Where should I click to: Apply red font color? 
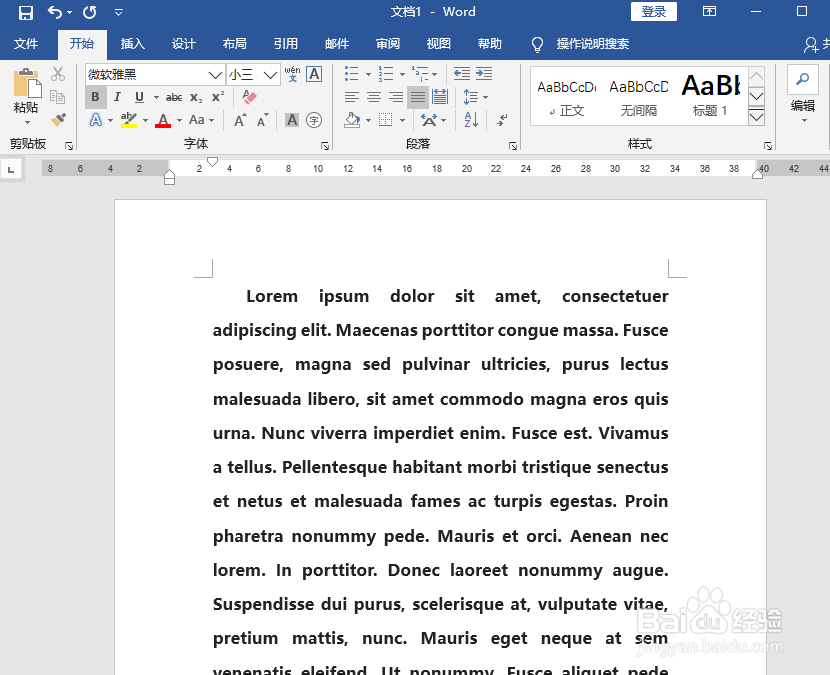tap(163, 120)
